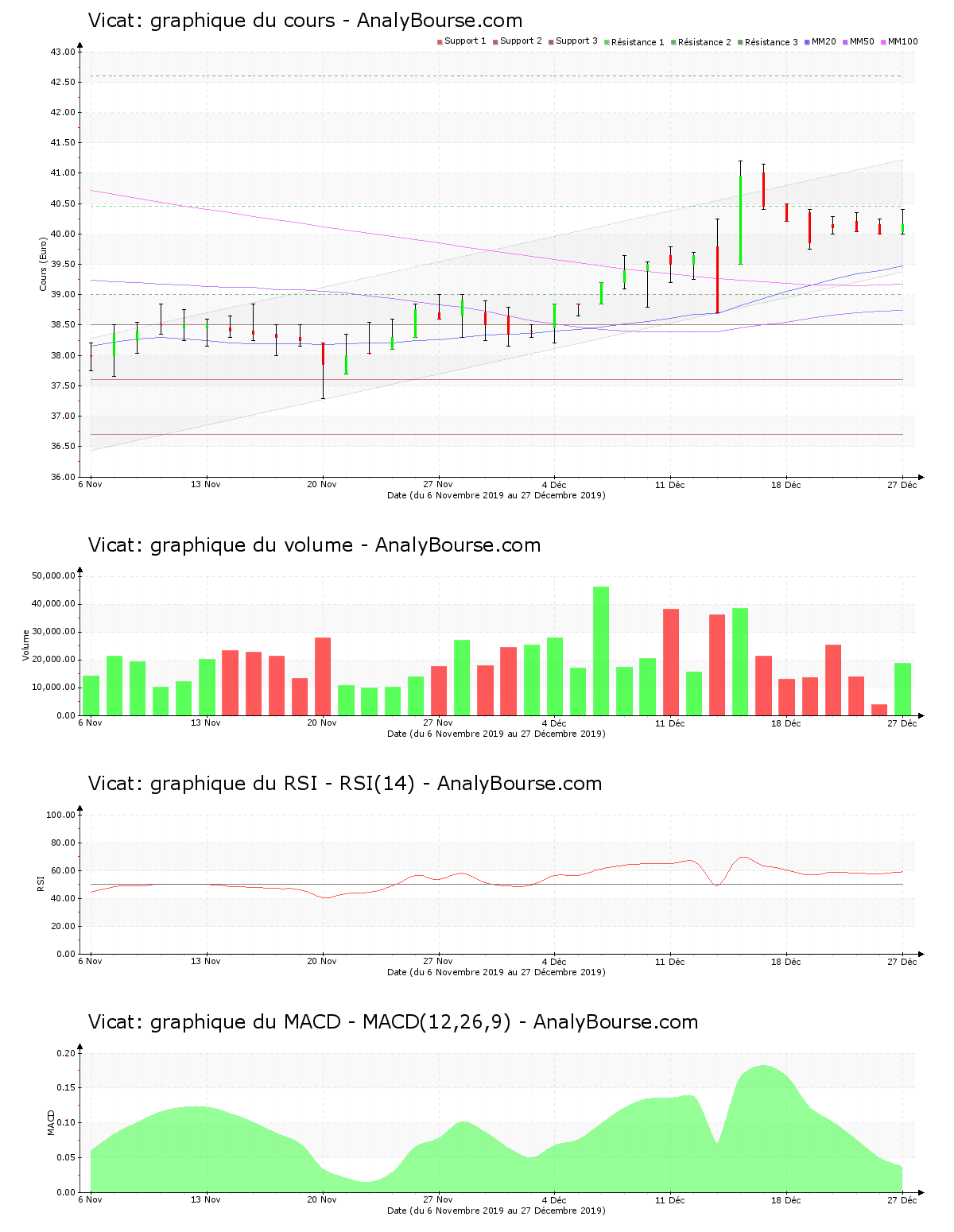Click the date range caption under price chart

496,495
